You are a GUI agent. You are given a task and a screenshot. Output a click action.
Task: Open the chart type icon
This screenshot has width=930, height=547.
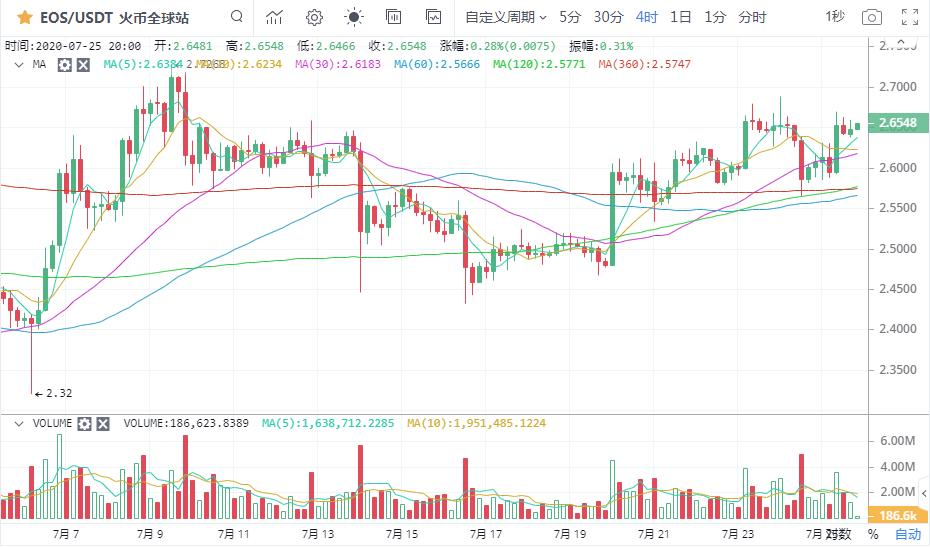(274, 17)
